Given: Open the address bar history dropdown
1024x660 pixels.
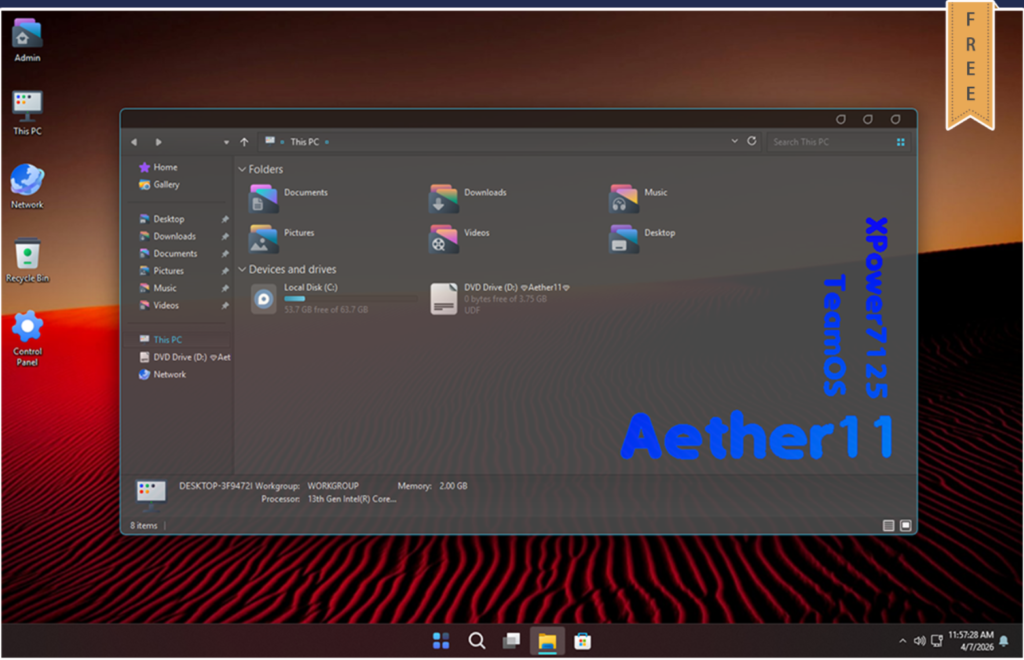Looking at the screenshot, I should pyautogui.click(x=735, y=142).
